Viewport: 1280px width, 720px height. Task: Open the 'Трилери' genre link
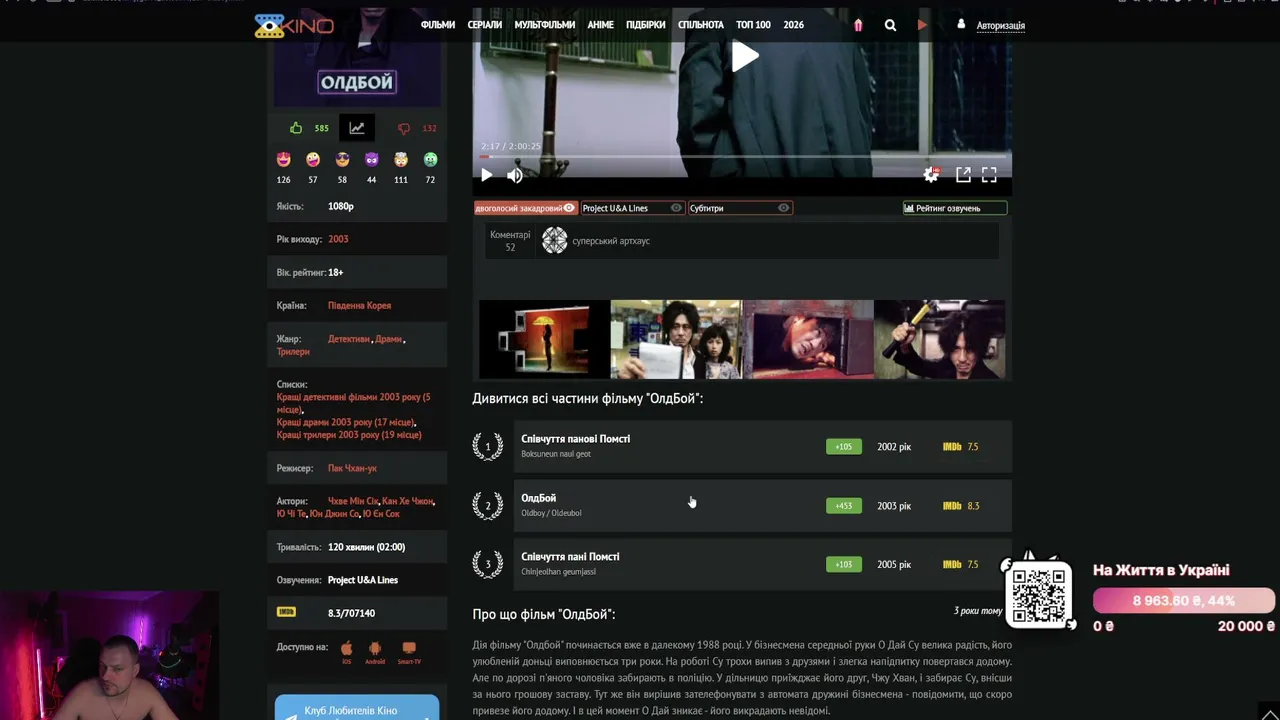click(x=293, y=352)
